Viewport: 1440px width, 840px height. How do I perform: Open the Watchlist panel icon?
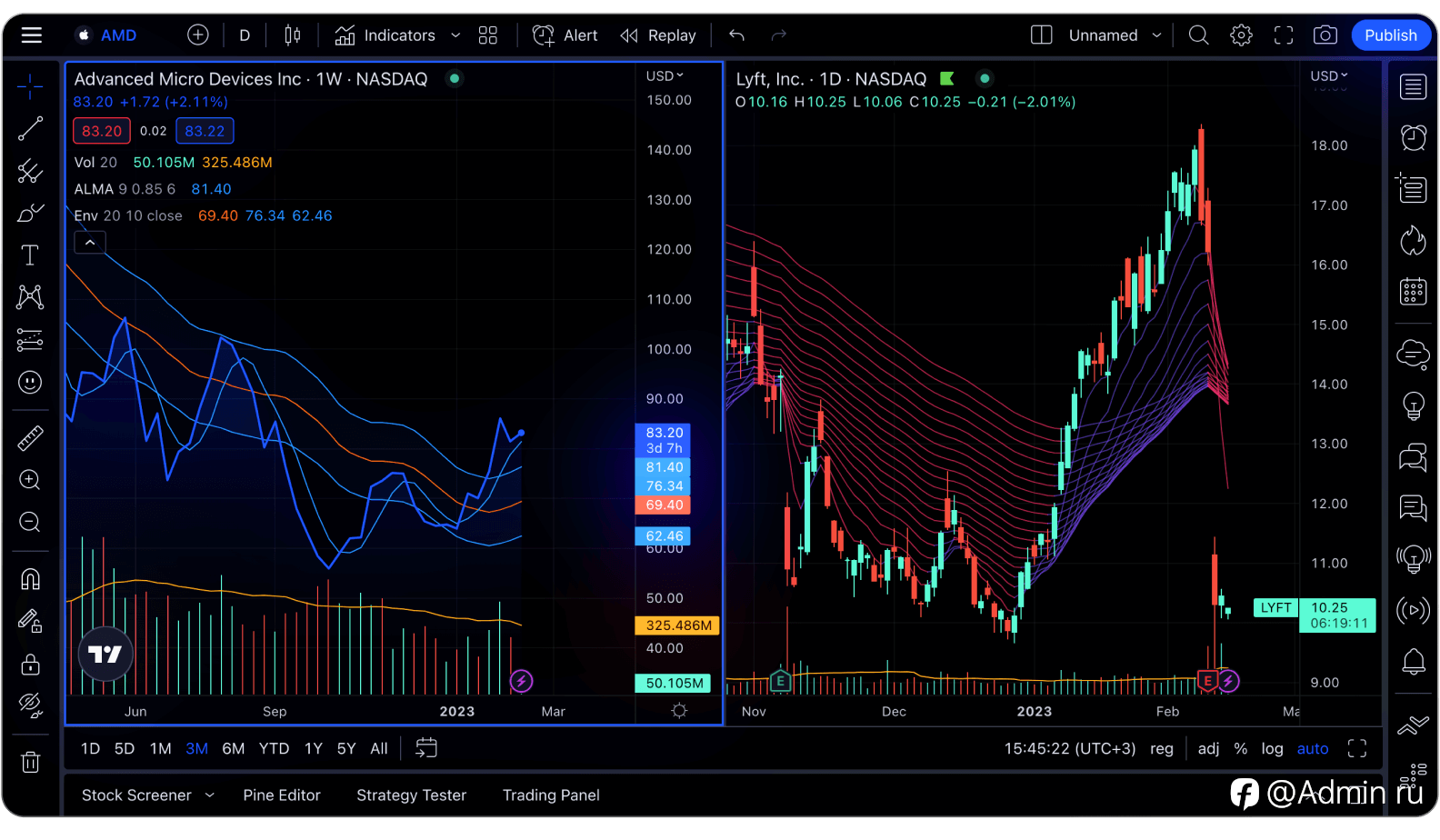(x=1413, y=87)
